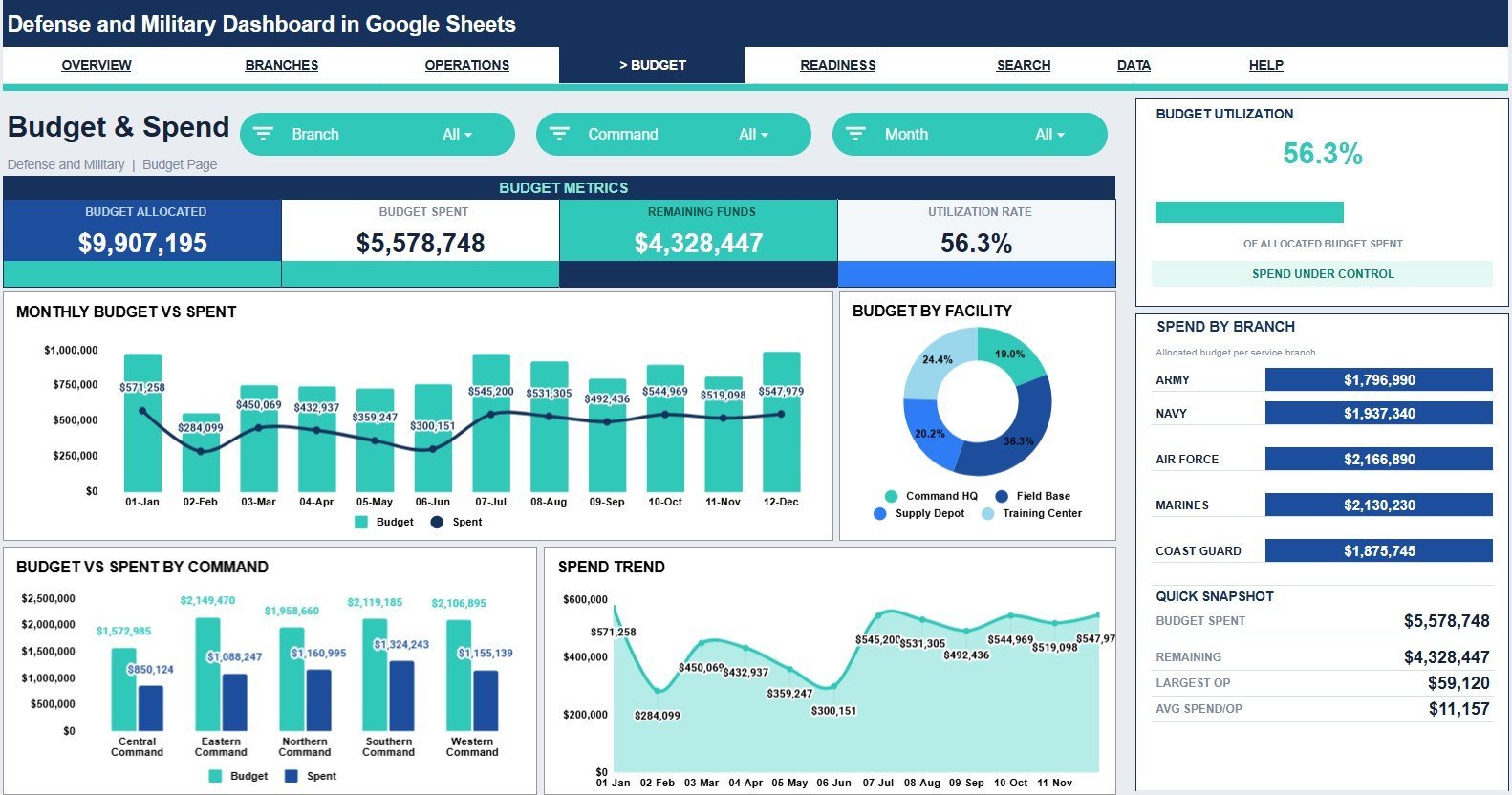1512x795 pixels.
Task: Click the 07-Jul monthly budget bar
Action: tap(491, 423)
